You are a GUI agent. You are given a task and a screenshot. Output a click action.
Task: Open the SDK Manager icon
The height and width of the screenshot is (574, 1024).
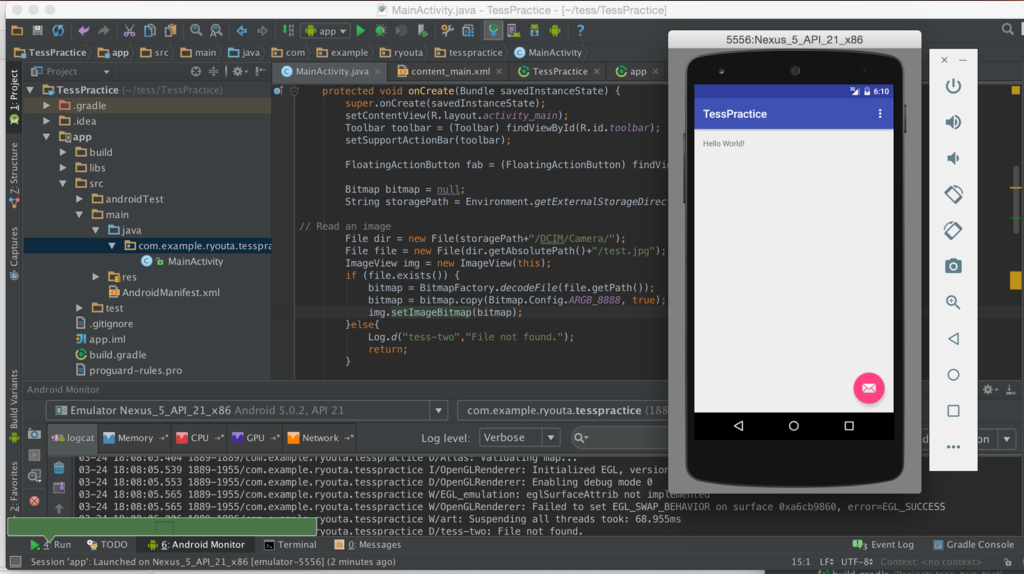click(x=535, y=31)
